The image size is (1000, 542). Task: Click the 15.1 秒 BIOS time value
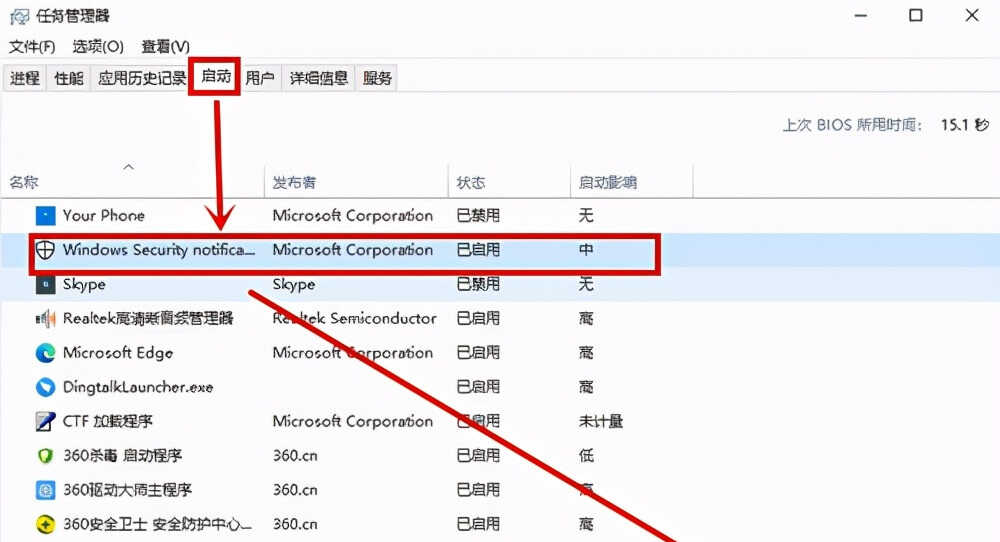pyautogui.click(x=965, y=125)
